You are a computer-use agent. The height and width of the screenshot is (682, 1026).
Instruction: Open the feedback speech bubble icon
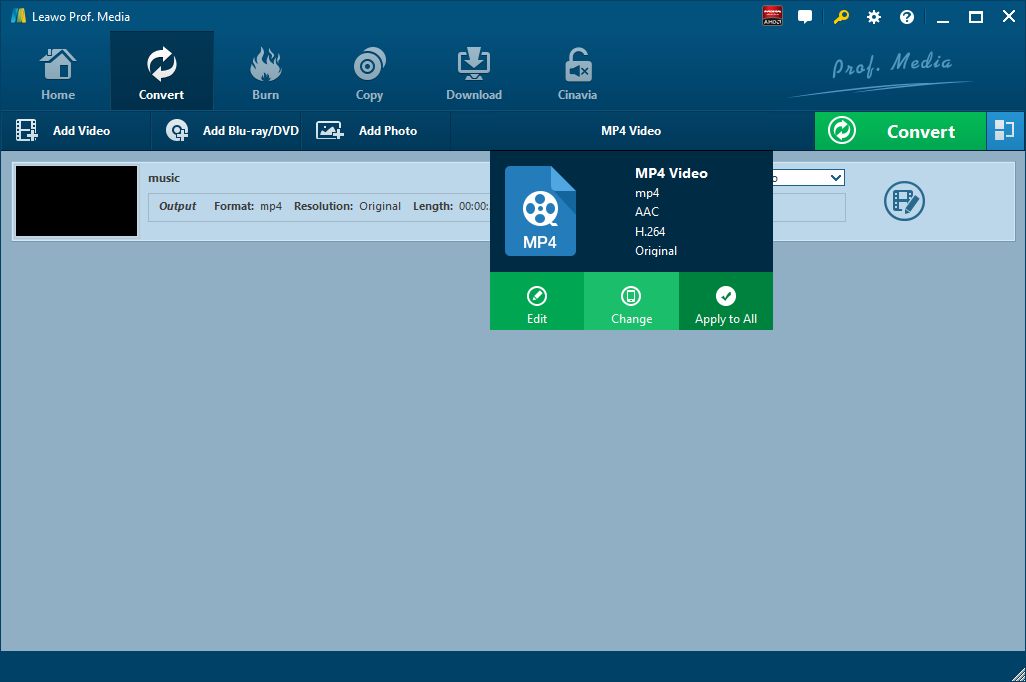tap(805, 17)
